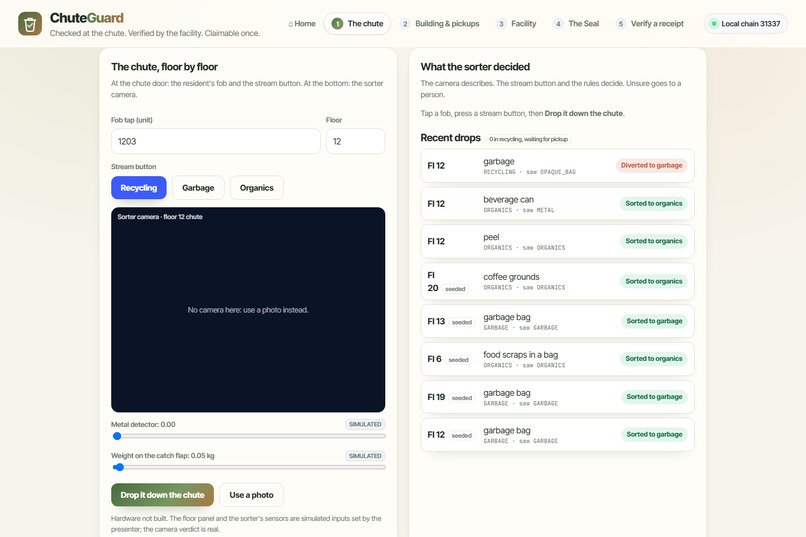The image size is (806, 537).
Task: Click SIMULATED tag beside Metal detector
Action: point(365,424)
